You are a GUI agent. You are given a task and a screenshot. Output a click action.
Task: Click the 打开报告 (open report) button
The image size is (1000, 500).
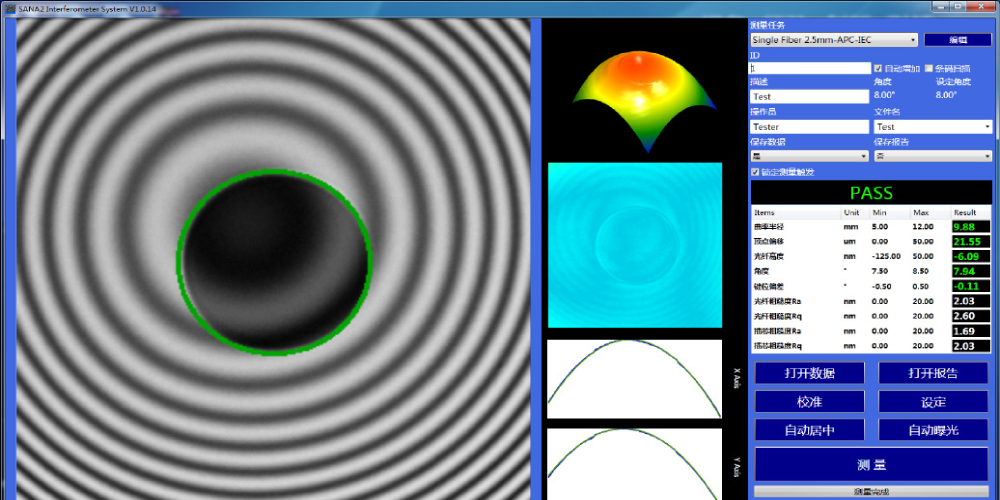click(x=932, y=373)
